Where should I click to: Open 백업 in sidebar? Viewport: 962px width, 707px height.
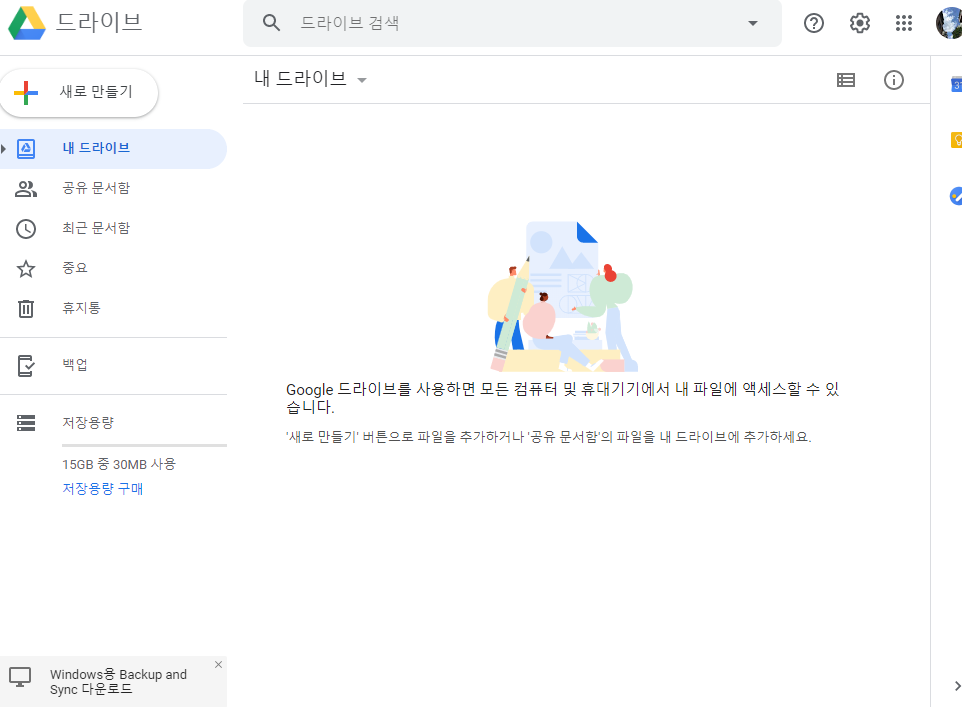114,365
